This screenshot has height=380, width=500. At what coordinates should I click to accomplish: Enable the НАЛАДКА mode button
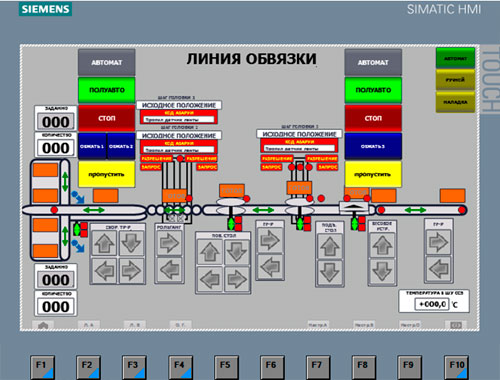tap(455, 102)
